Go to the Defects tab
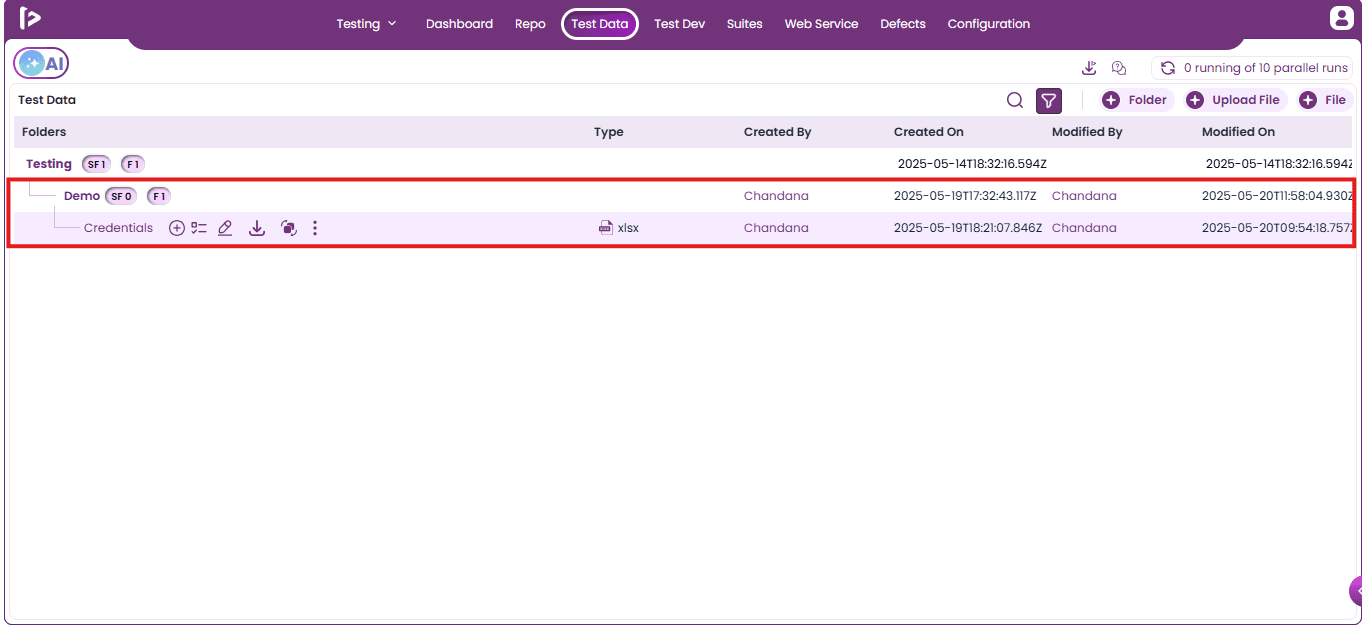This screenshot has height=626, width=1362. coord(903,24)
